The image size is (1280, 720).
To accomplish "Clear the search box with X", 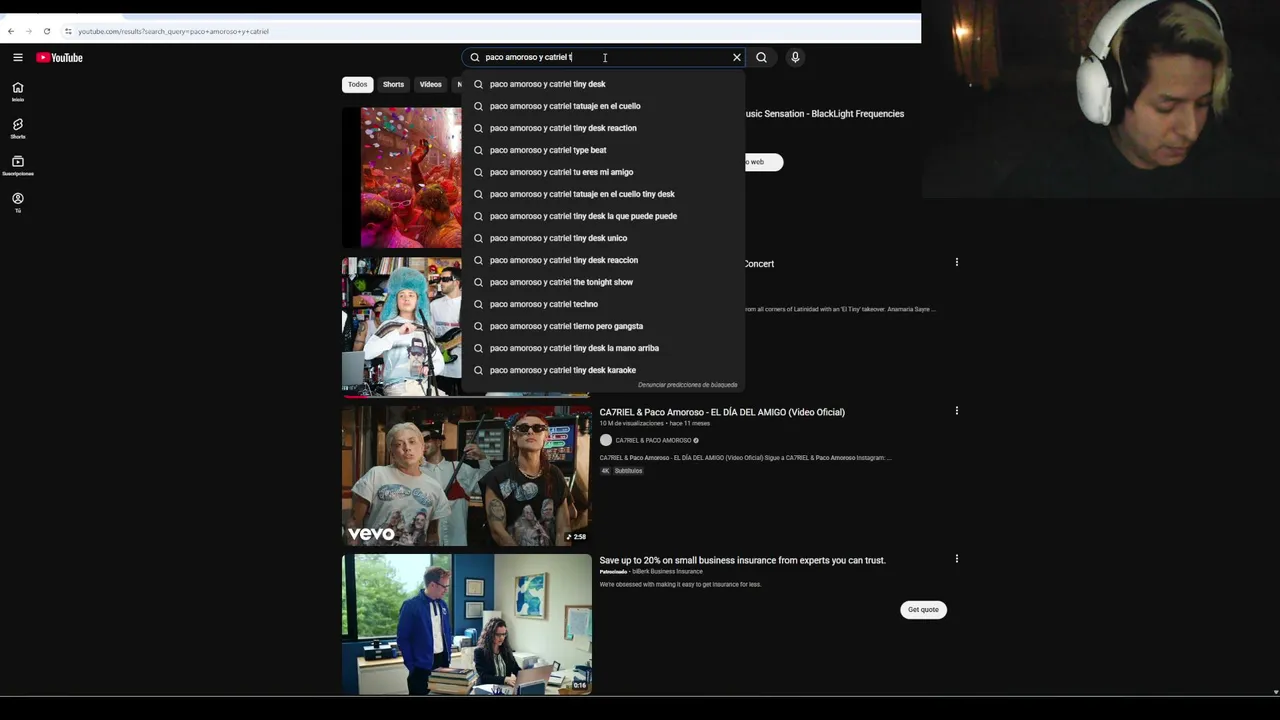I will pos(737,57).
